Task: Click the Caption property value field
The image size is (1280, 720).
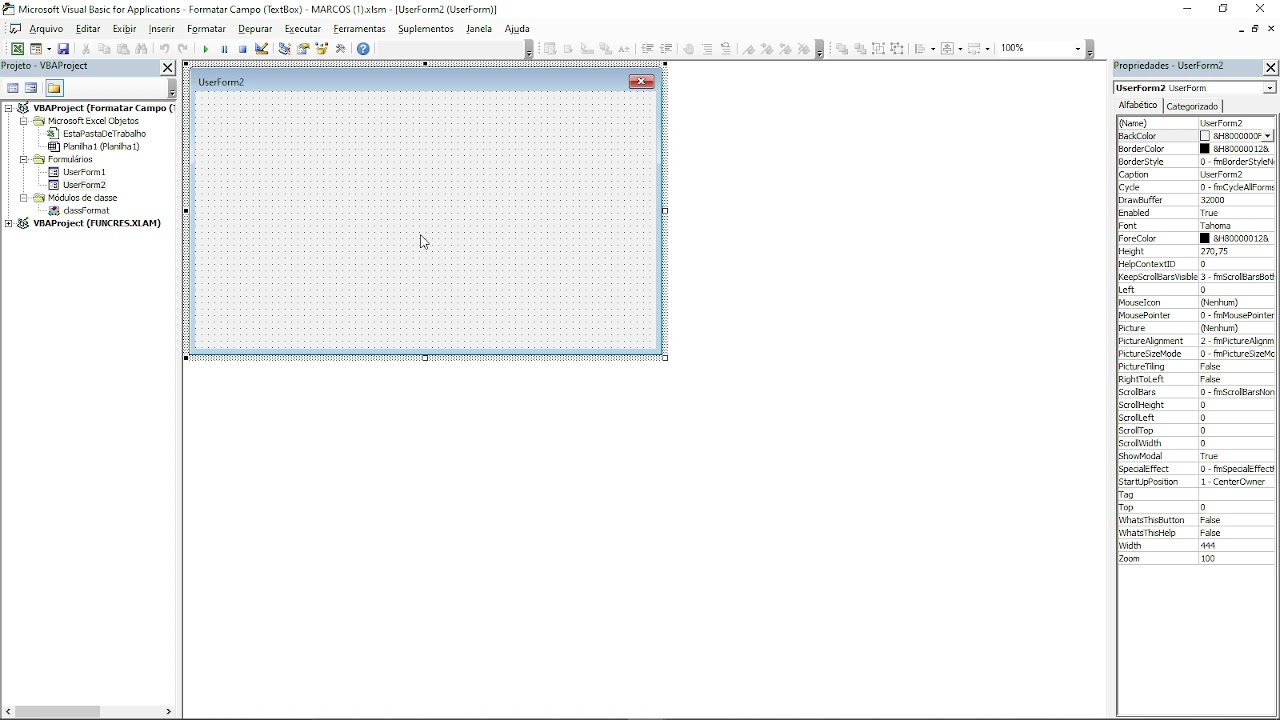Action: pyautogui.click(x=1237, y=175)
